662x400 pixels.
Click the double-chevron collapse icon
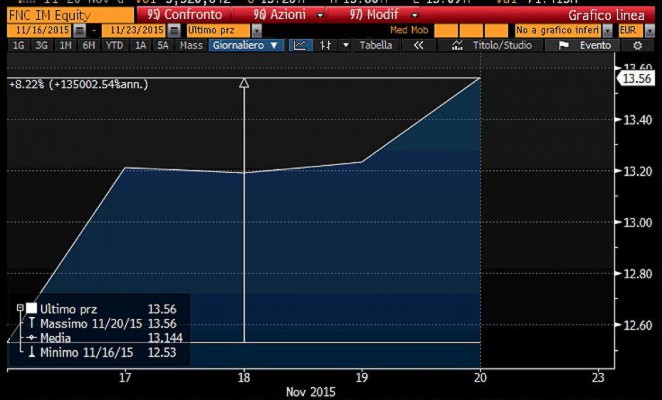(x=418, y=45)
